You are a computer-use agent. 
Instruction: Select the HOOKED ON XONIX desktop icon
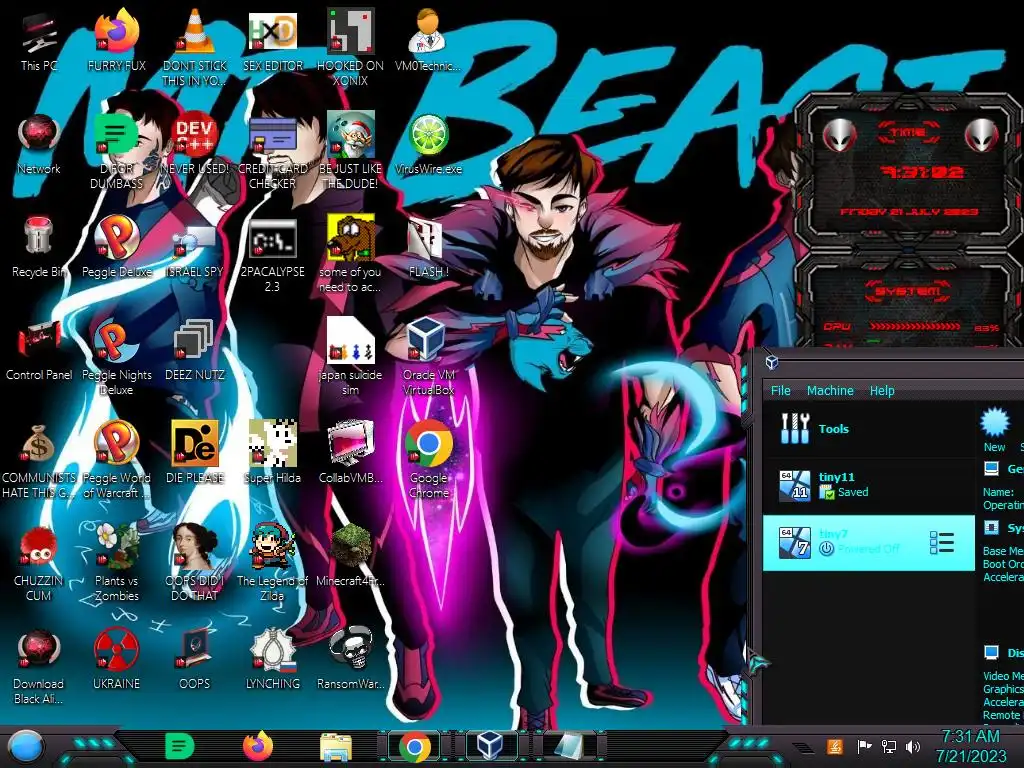pyautogui.click(x=350, y=46)
